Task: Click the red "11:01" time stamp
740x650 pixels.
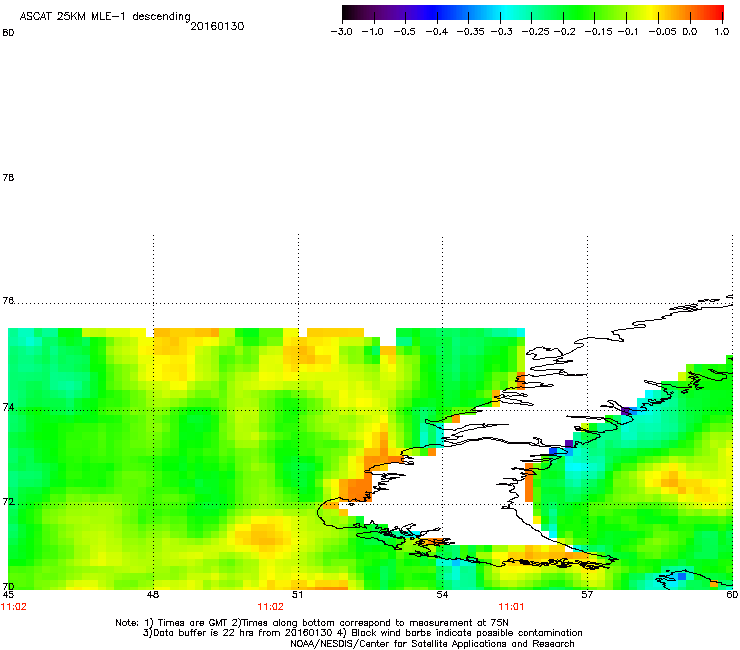Action: (x=512, y=607)
